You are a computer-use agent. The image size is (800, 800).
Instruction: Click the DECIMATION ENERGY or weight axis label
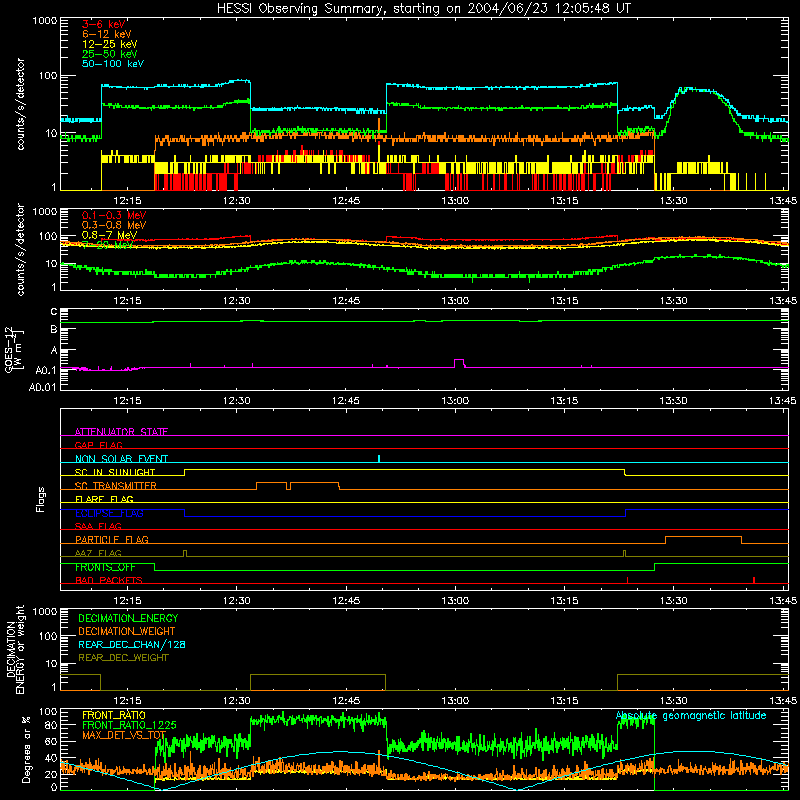click(x=15, y=649)
